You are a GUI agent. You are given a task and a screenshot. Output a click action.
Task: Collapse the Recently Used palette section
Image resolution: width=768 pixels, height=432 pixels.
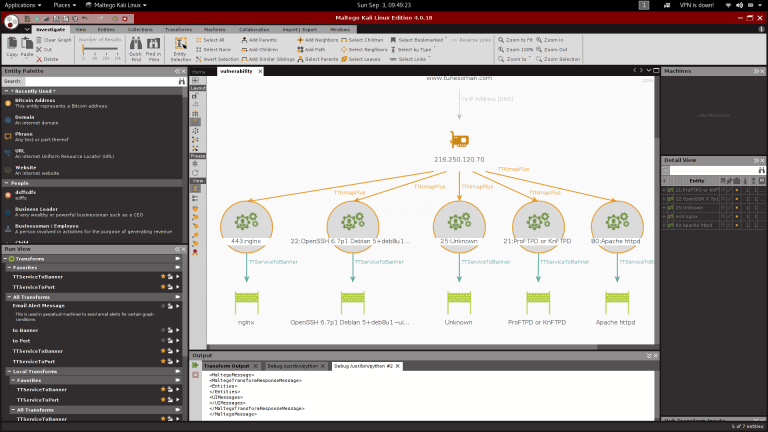(x=6, y=91)
